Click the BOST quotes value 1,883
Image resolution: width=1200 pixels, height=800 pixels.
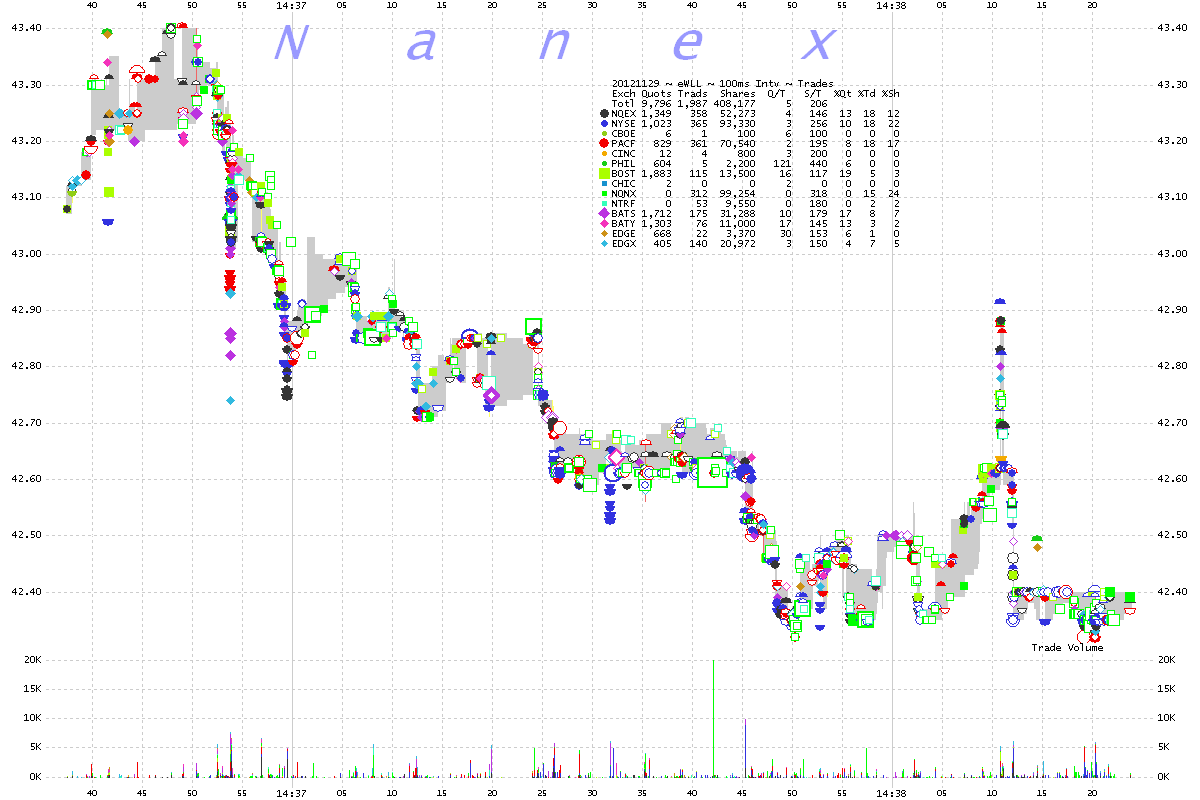[x=656, y=174]
